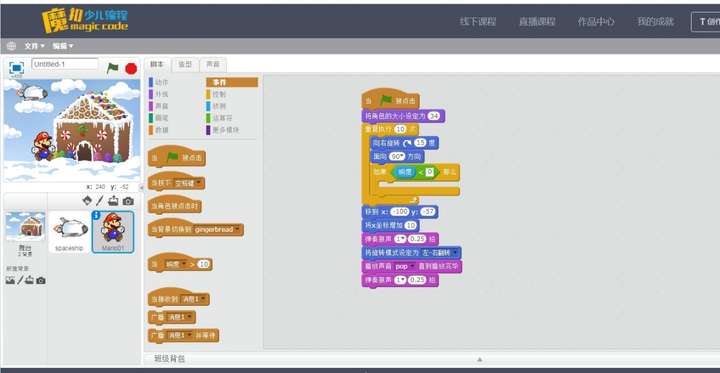This screenshot has height=373, width=720.
Task: Click the red stop button
Action: (131, 69)
